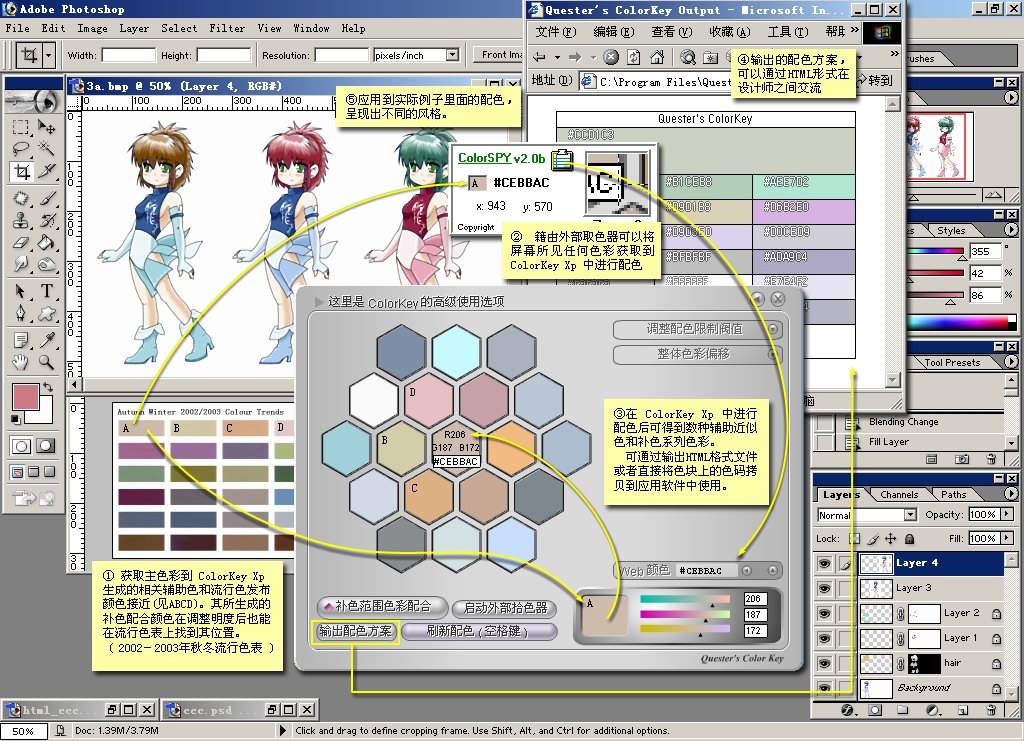Select the Hand tool
Image resolution: width=1024 pixels, height=741 pixels.
[x=20, y=362]
